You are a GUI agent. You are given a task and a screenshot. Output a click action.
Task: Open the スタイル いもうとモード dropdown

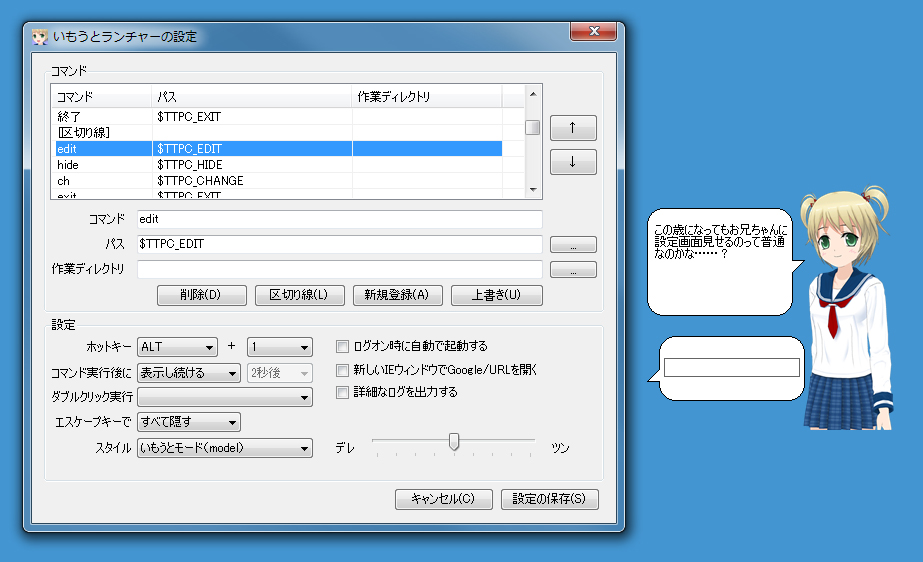point(224,448)
